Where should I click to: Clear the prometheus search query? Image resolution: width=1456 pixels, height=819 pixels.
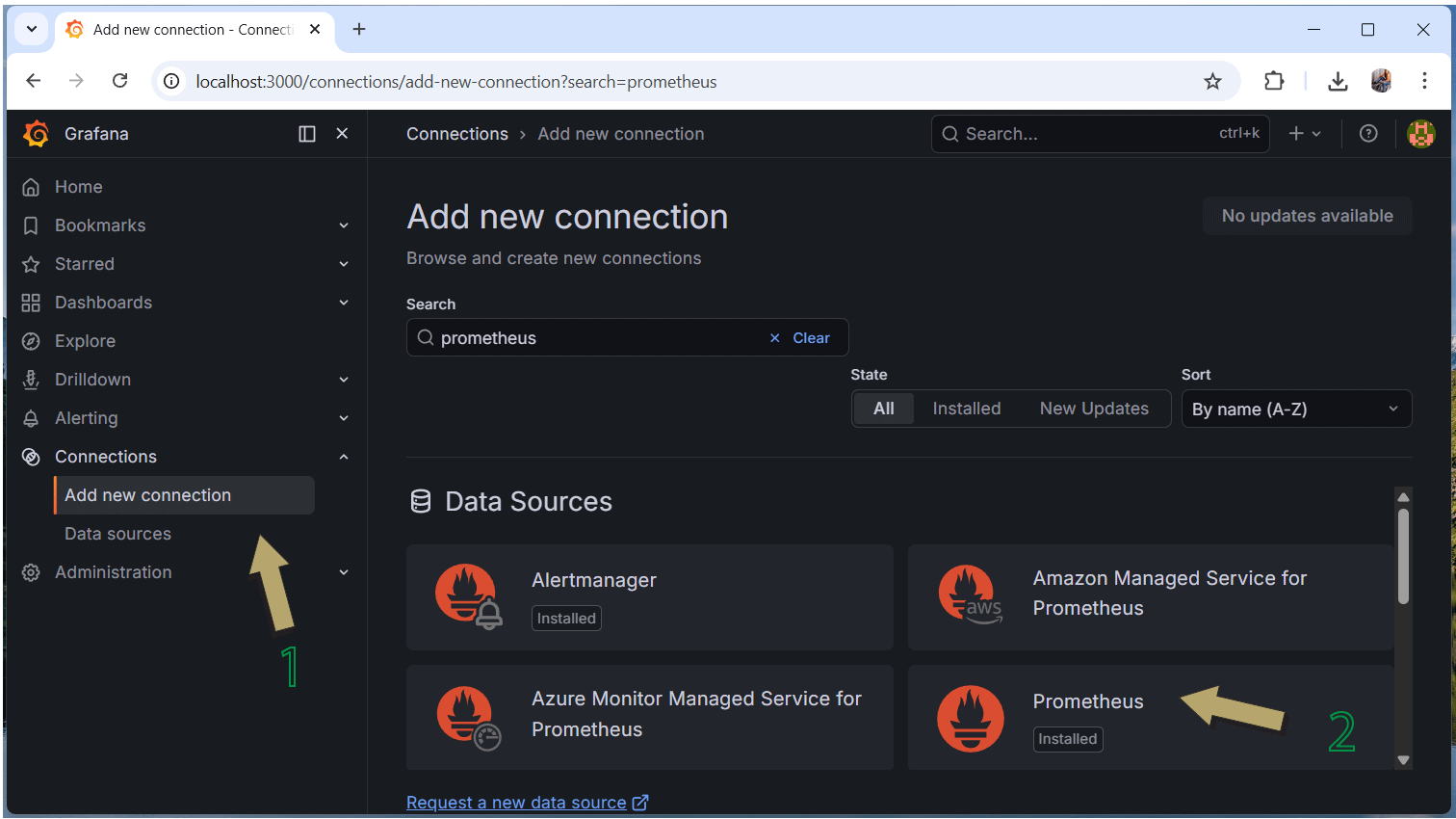(811, 337)
